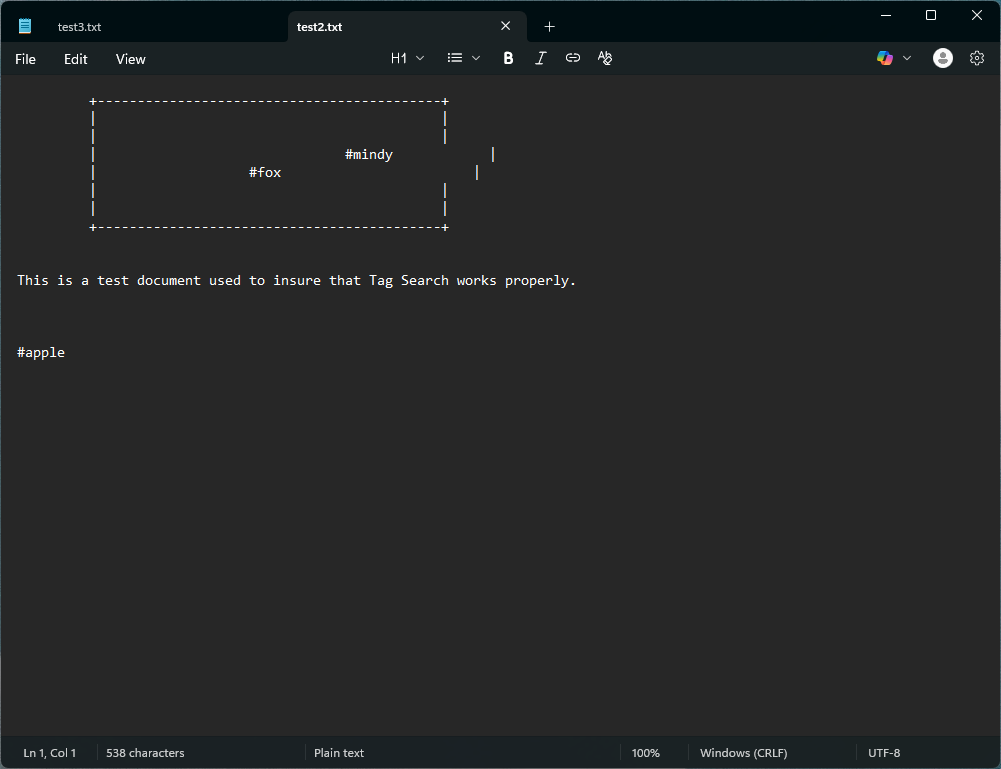
Task: Open the account profile icon
Action: tap(943, 58)
